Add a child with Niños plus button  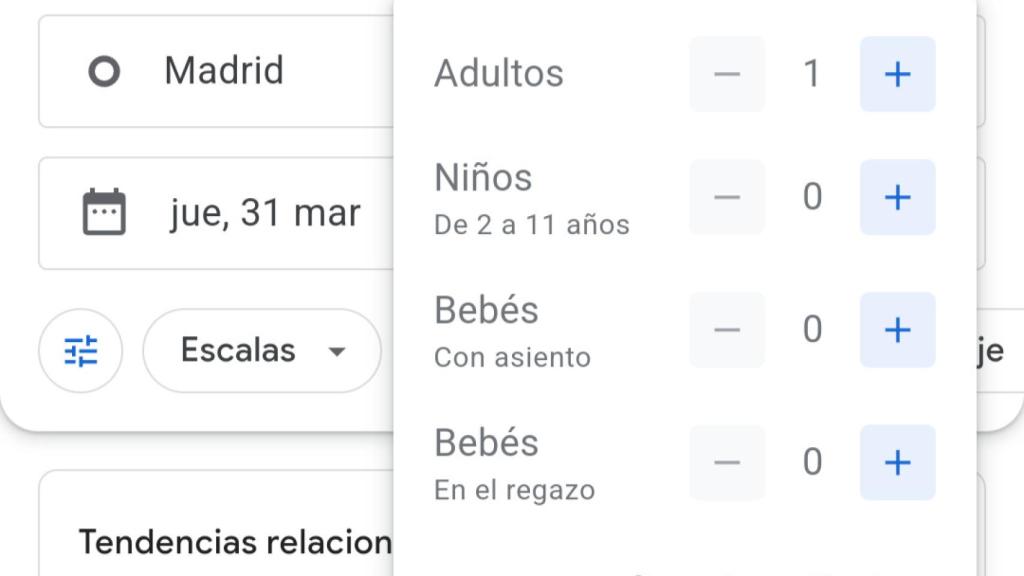click(897, 197)
